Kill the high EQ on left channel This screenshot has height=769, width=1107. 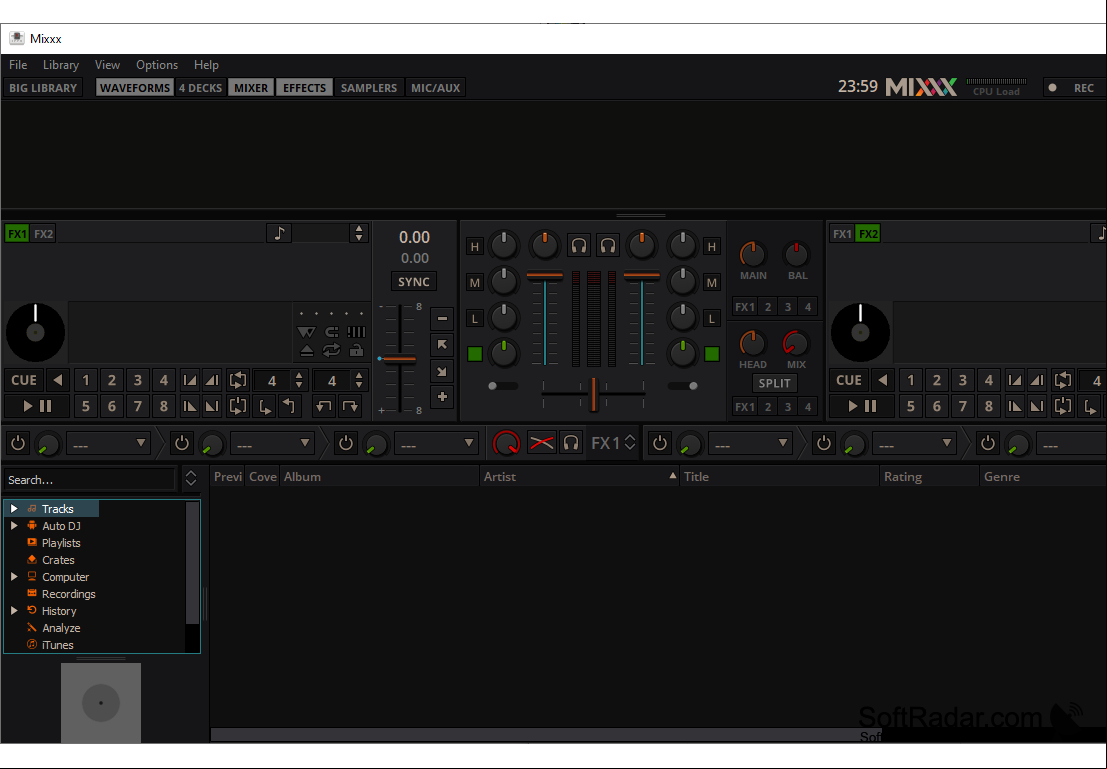474,246
